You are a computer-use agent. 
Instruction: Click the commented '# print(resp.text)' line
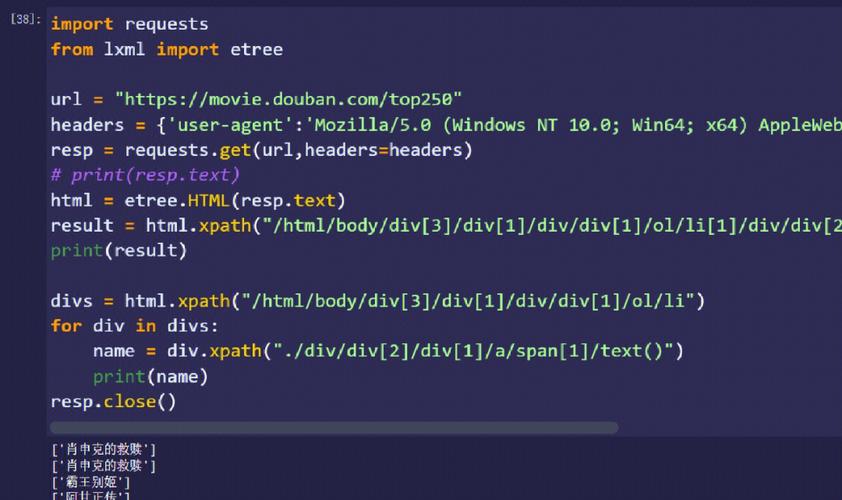145,175
